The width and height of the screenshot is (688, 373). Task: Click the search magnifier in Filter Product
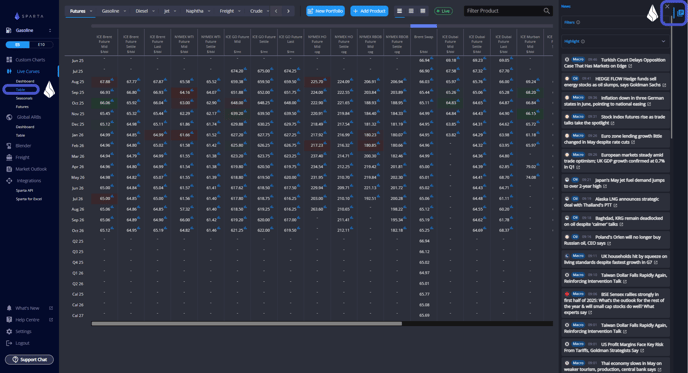click(x=547, y=11)
